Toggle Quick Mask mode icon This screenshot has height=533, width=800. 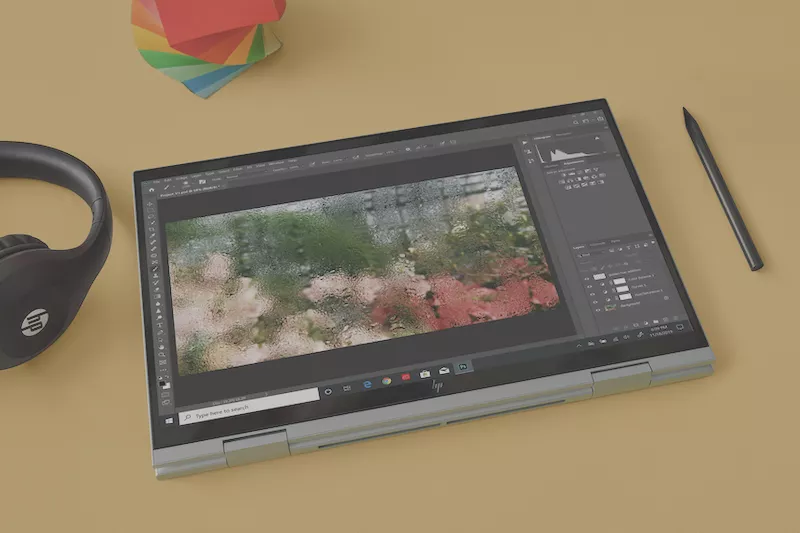point(165,395)
